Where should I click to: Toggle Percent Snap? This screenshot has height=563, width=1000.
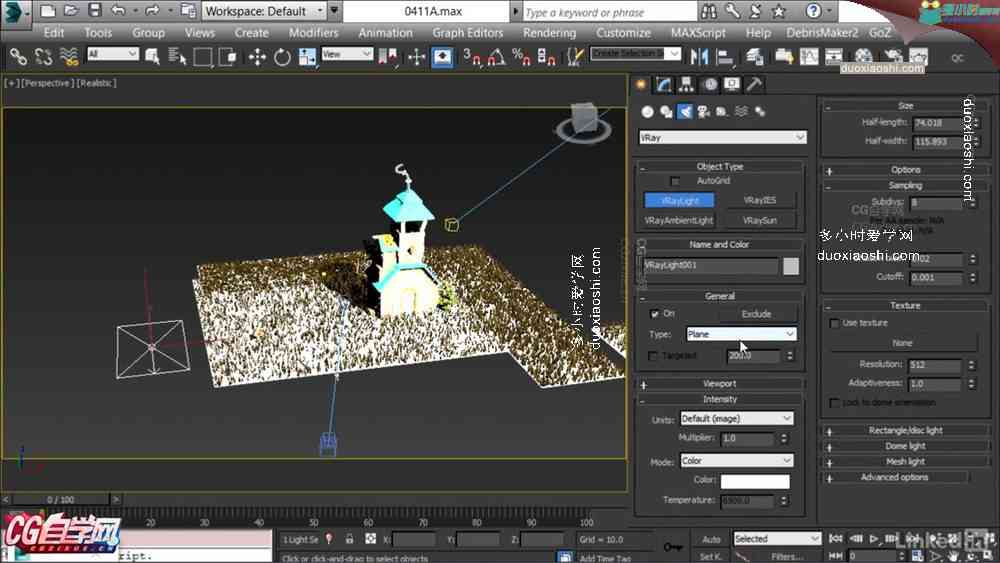tap(521, 57)
